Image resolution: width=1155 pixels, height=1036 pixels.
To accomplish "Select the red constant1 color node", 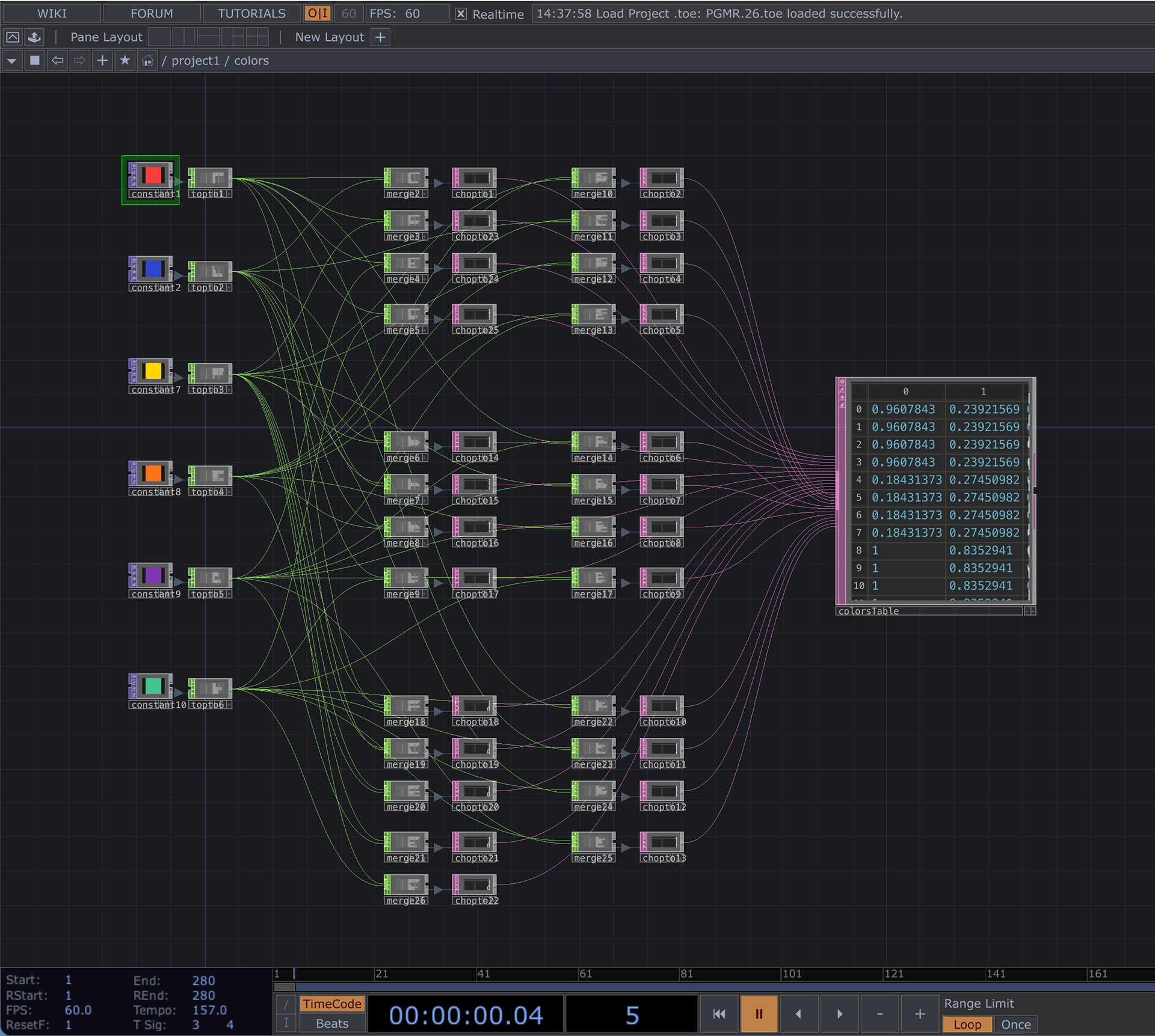I will [x=153, y=176].
